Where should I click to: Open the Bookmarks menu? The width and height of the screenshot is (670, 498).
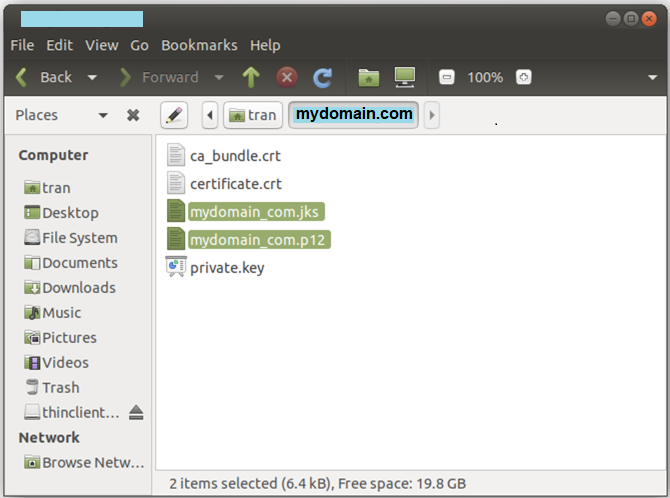click(199, 45)
